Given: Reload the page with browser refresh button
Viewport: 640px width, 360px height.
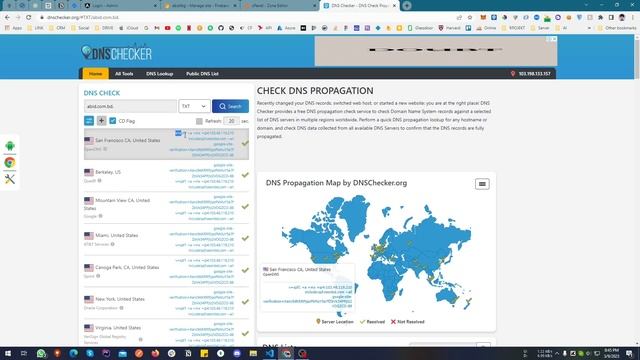Looking at the screenshot, I should [29, 18].
